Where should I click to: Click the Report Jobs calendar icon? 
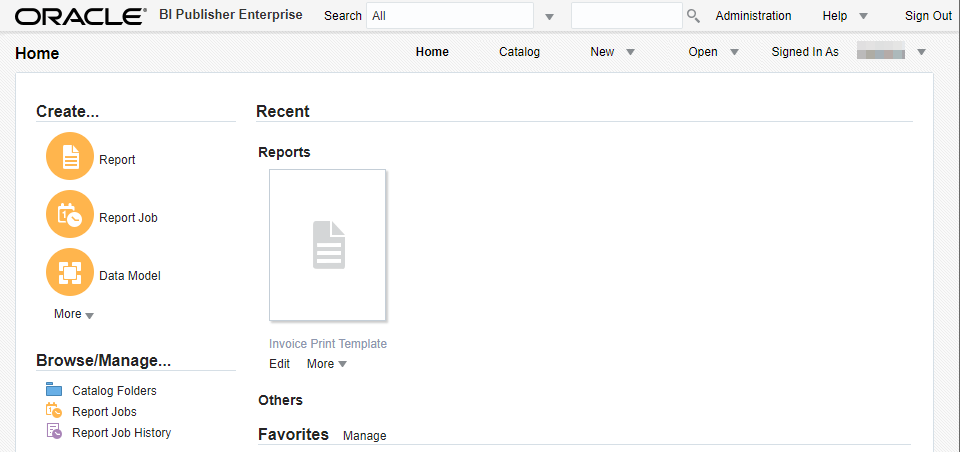pos(54,410)
